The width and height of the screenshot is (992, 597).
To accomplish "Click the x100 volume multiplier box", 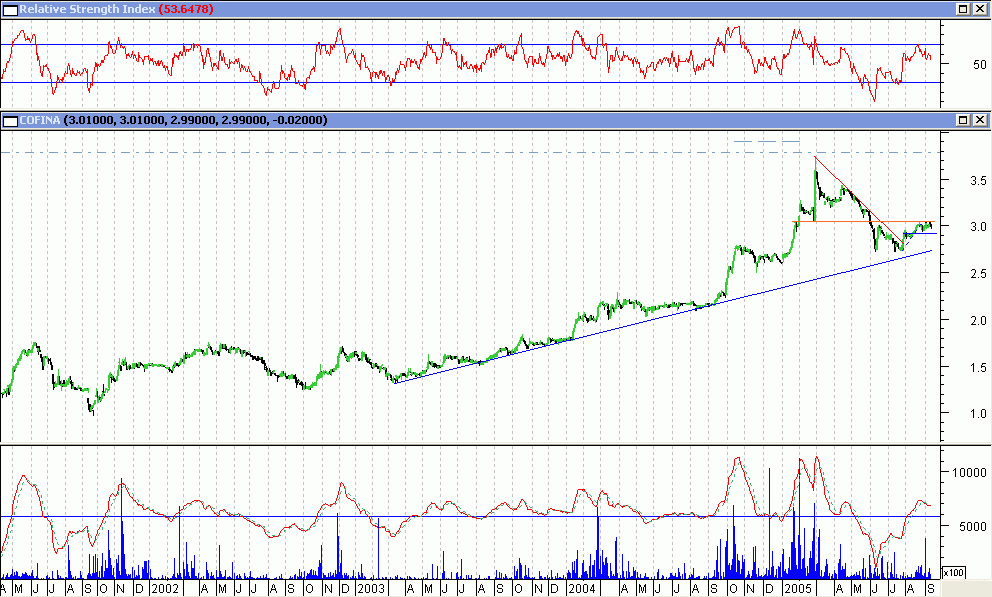I will 953,573.
